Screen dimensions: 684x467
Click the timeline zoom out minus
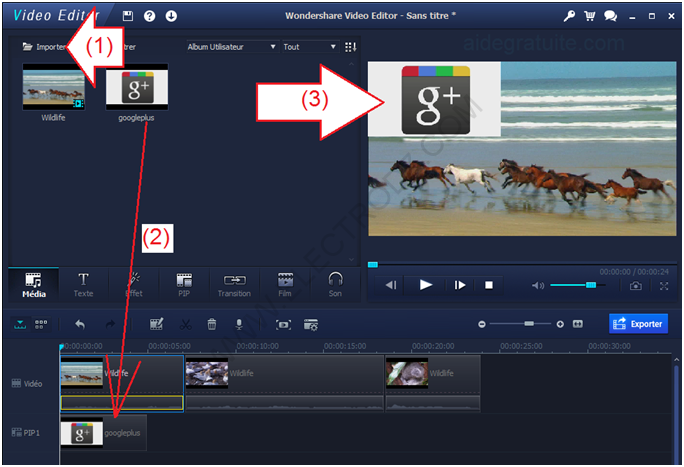pyautogui.click(x=482, y=324)
